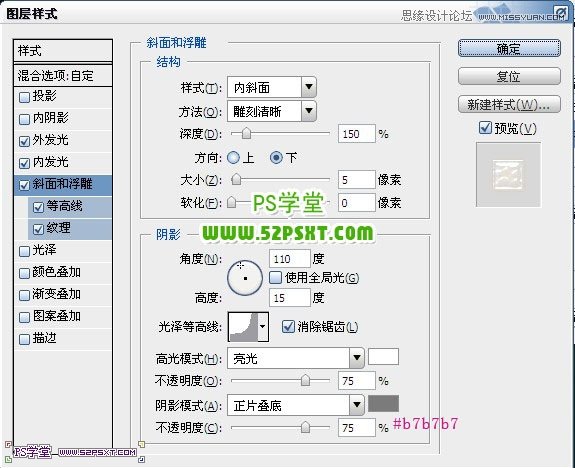Uncheck 消除锯齿(L) checkbox

pos(288,326)
